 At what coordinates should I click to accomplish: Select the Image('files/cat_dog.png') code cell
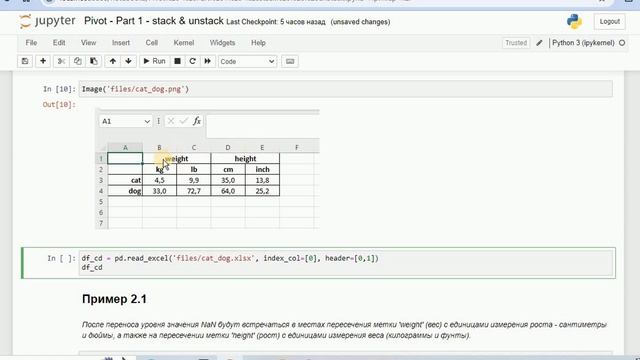345,89
